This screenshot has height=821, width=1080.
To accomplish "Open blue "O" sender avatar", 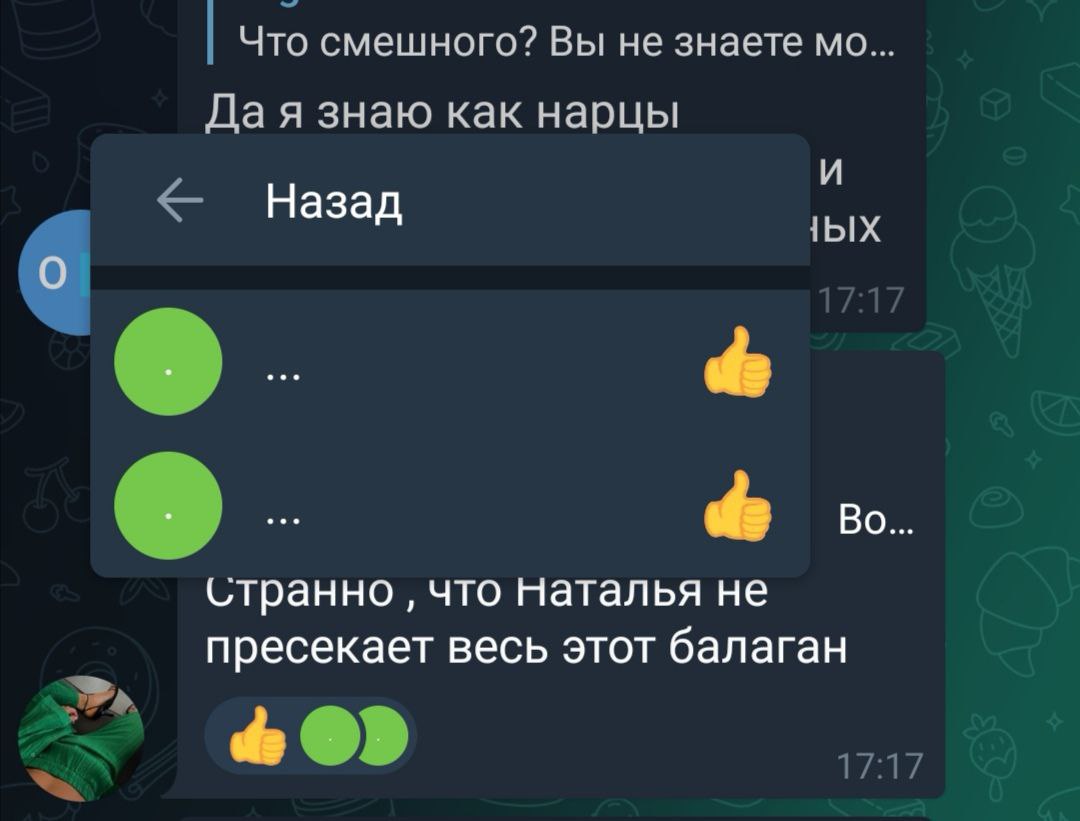I will coord(54,273).
